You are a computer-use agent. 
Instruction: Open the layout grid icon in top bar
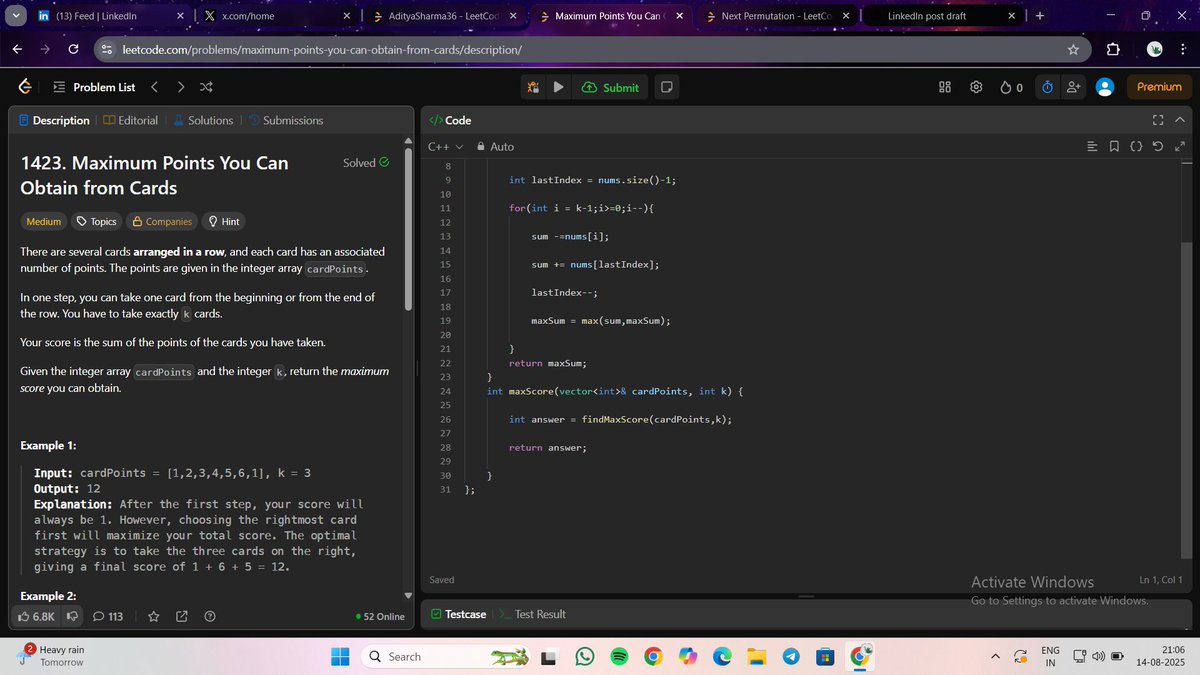(x=945, y=87)
